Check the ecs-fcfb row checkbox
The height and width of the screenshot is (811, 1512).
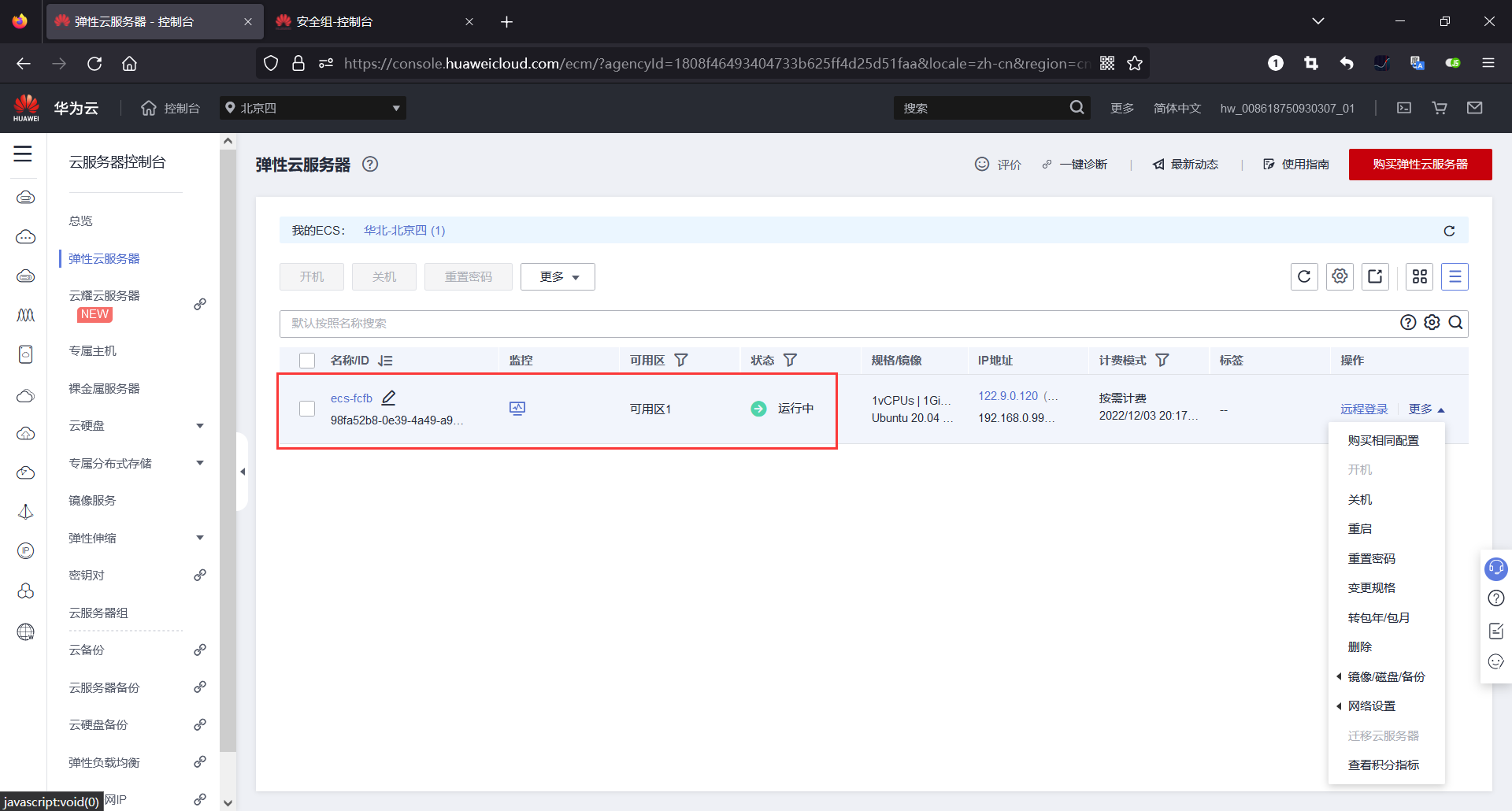coord(307,409)
